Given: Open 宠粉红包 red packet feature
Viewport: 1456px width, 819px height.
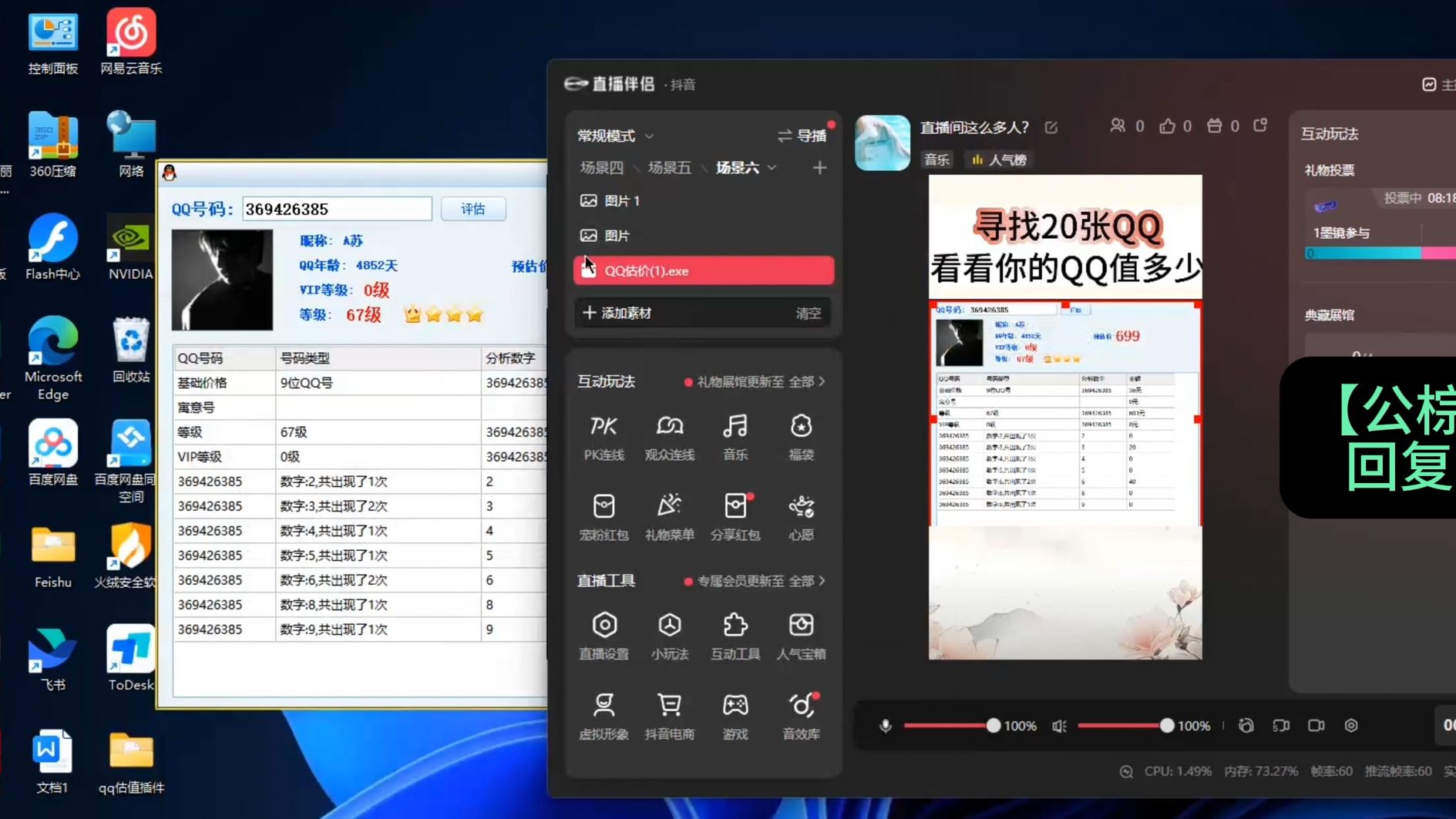Looking at the screenshot, I should [604, 517].
